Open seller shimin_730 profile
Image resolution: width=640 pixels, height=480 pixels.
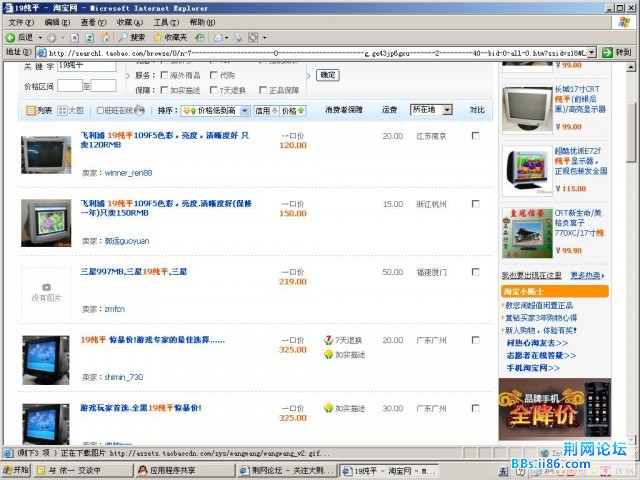pos(124,377)
